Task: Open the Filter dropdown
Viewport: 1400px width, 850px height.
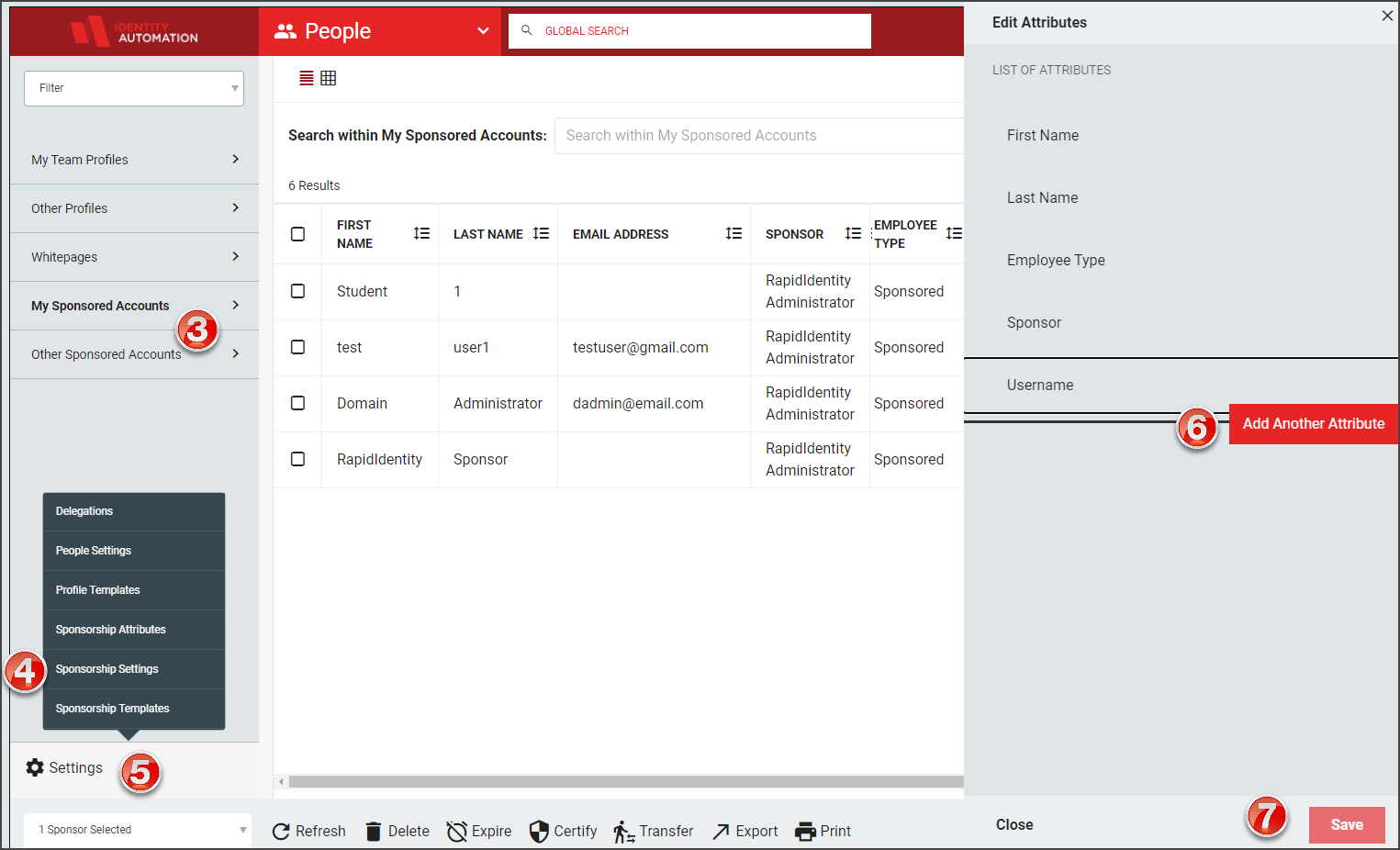Action: pyautogui.click(x=134, y=88)
